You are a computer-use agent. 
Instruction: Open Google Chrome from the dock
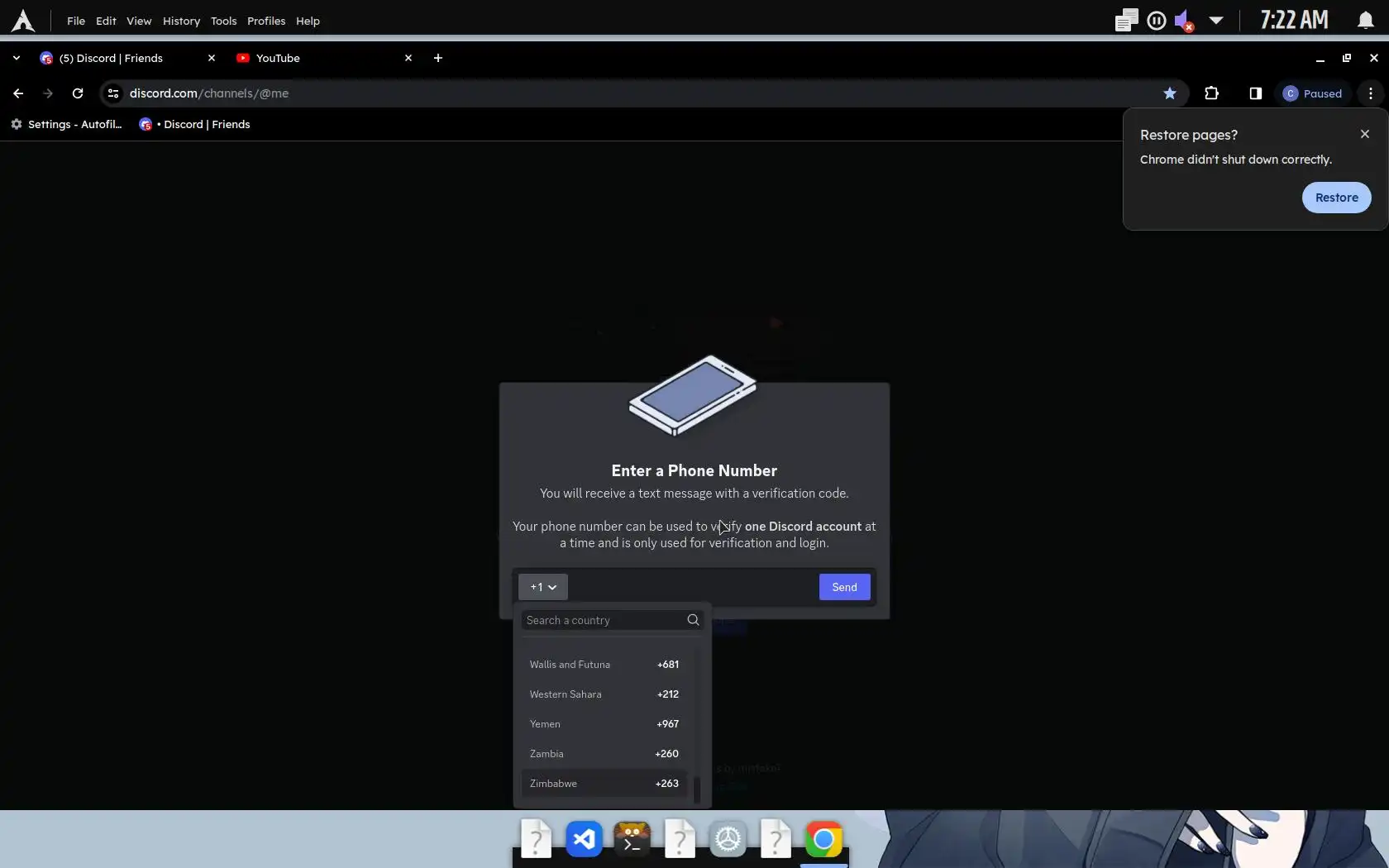(x=824, y=840)
